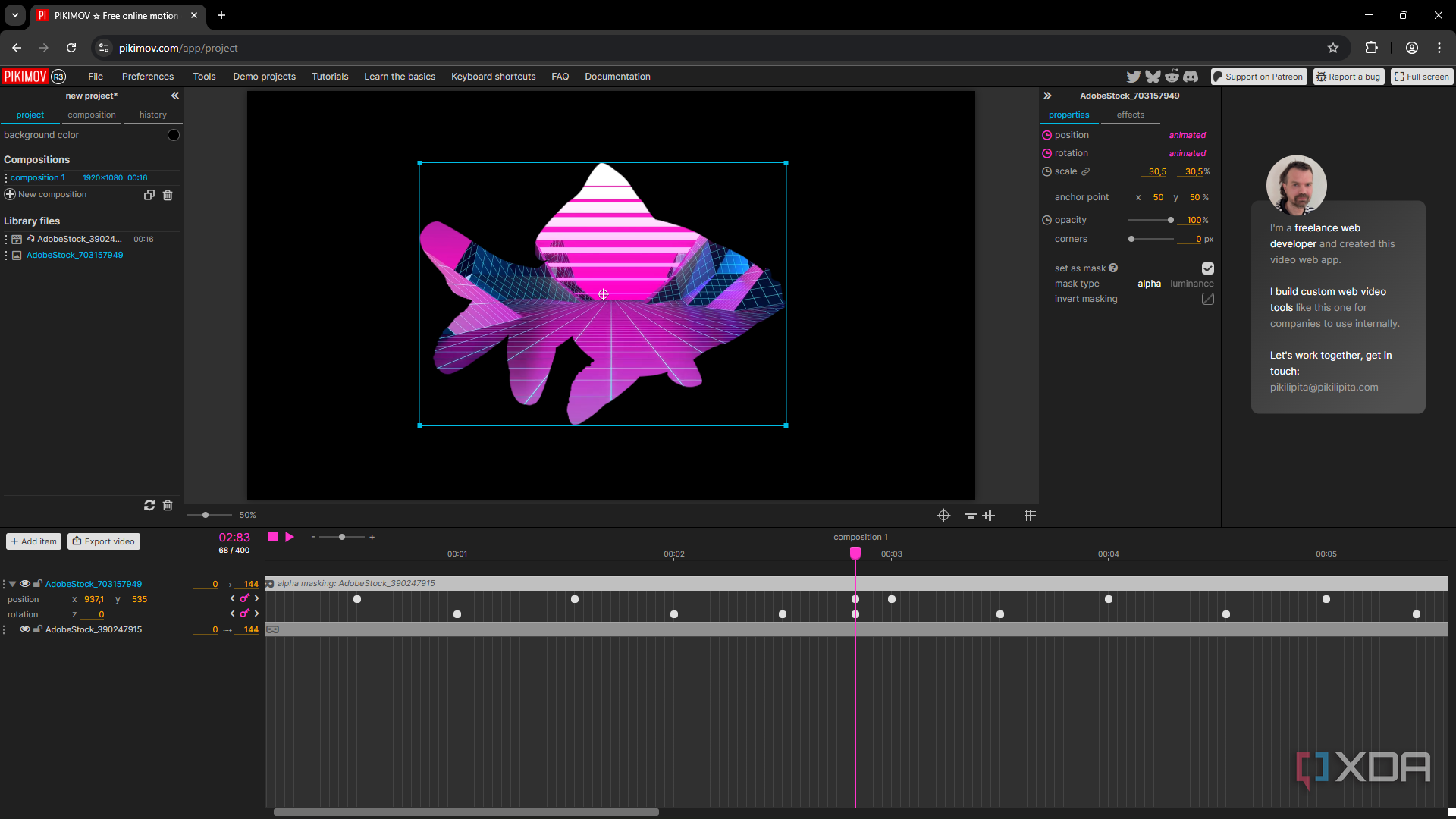Play the composition
The image size is (1456, 819).
[290, 537]
